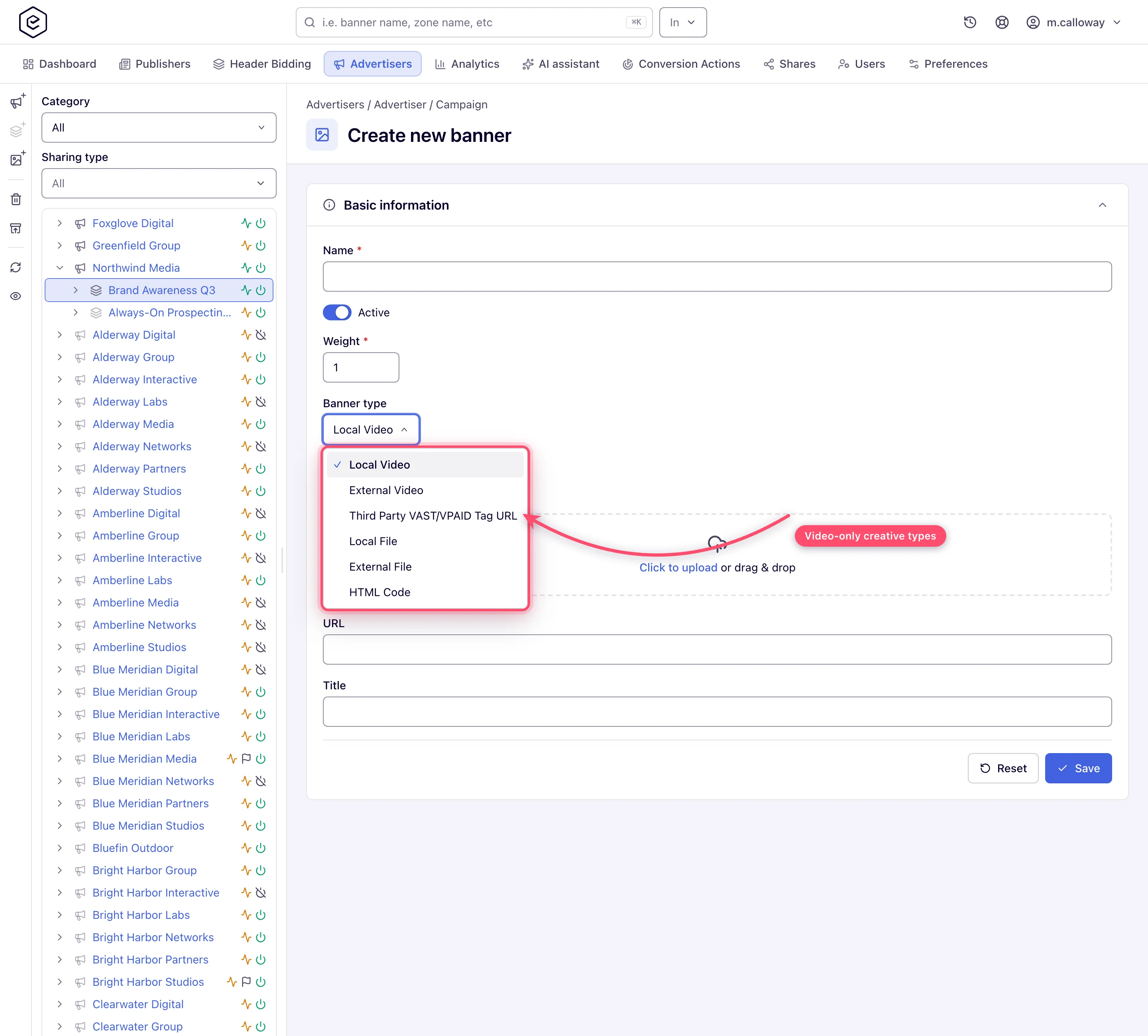
Task: Open the m.calloway user menu
Action: point(1073,22)
